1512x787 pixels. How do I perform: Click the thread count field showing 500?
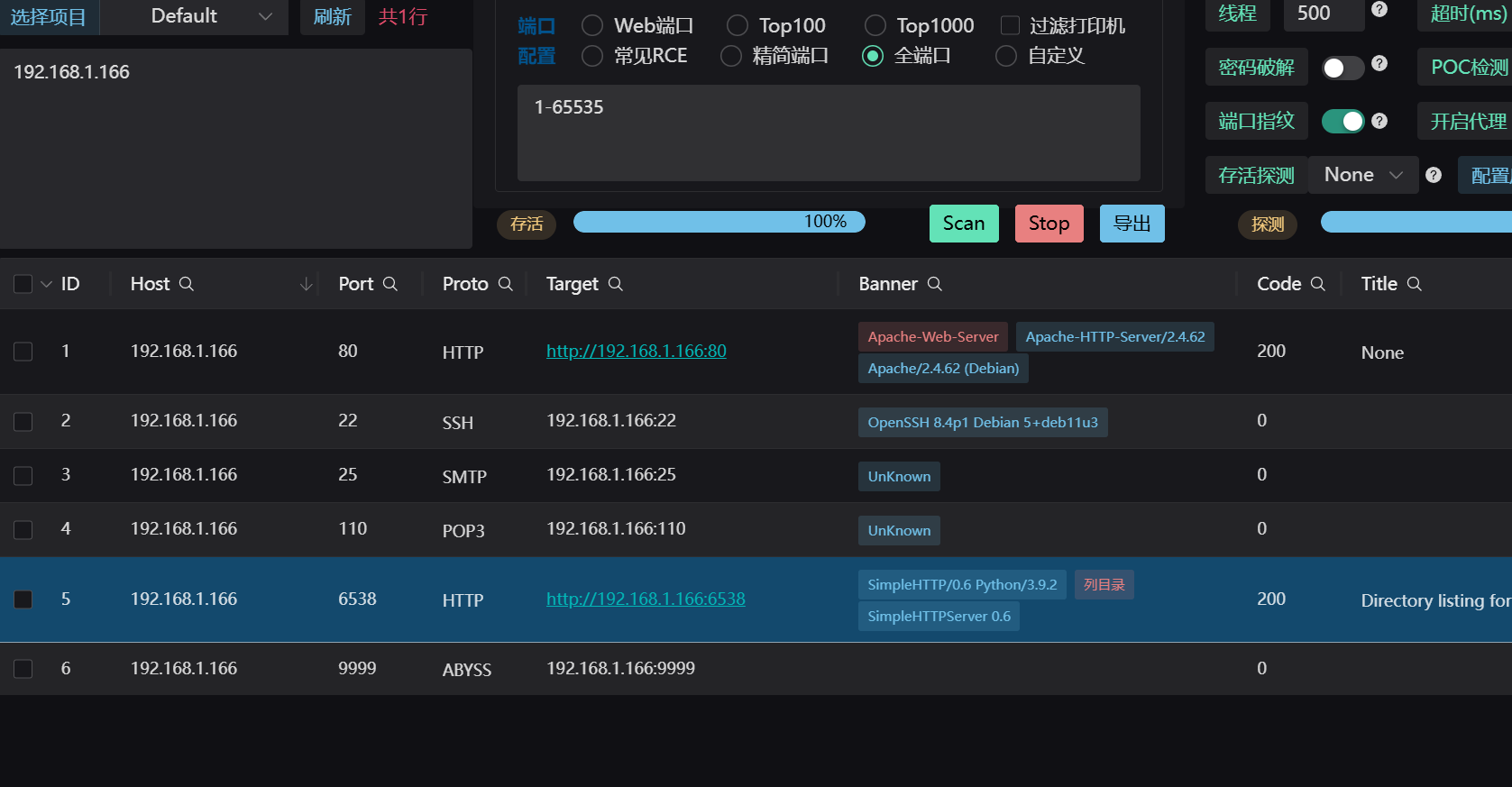click(1324, 14)
